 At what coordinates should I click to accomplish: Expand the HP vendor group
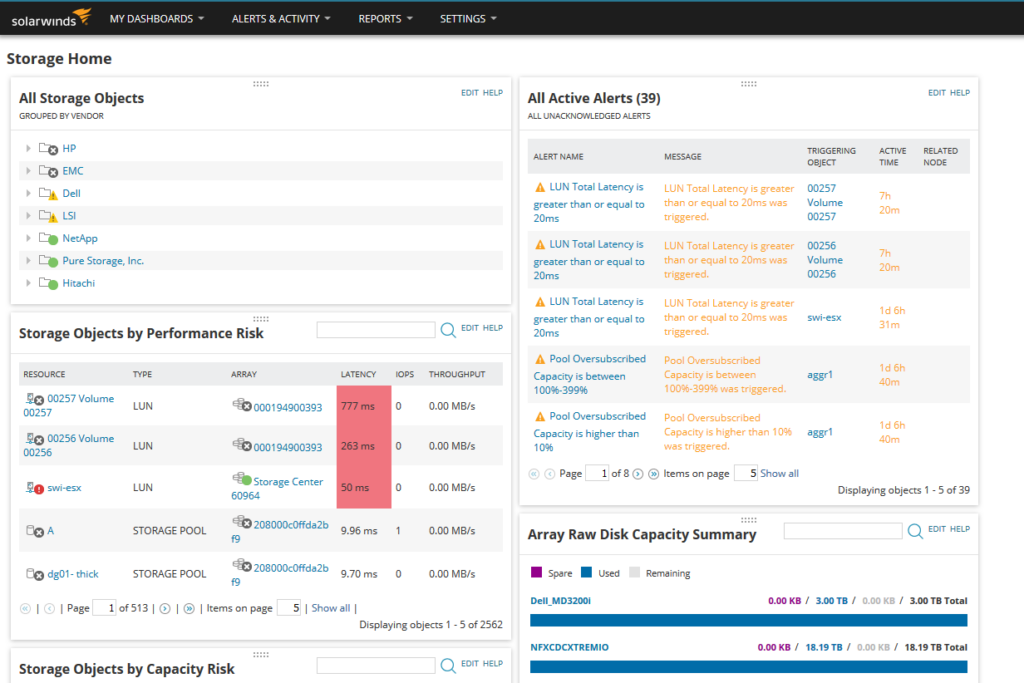[x=28, y=148]
